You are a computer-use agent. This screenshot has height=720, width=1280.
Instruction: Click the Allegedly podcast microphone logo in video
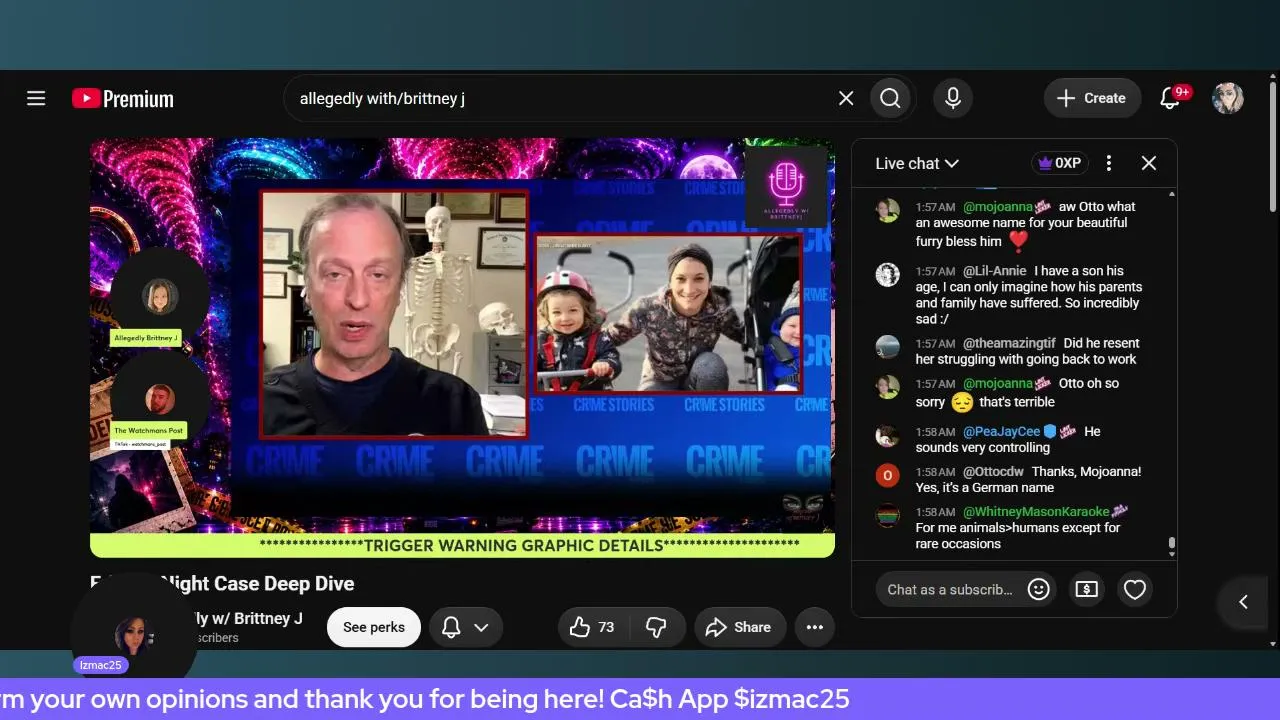coord(786,186)
